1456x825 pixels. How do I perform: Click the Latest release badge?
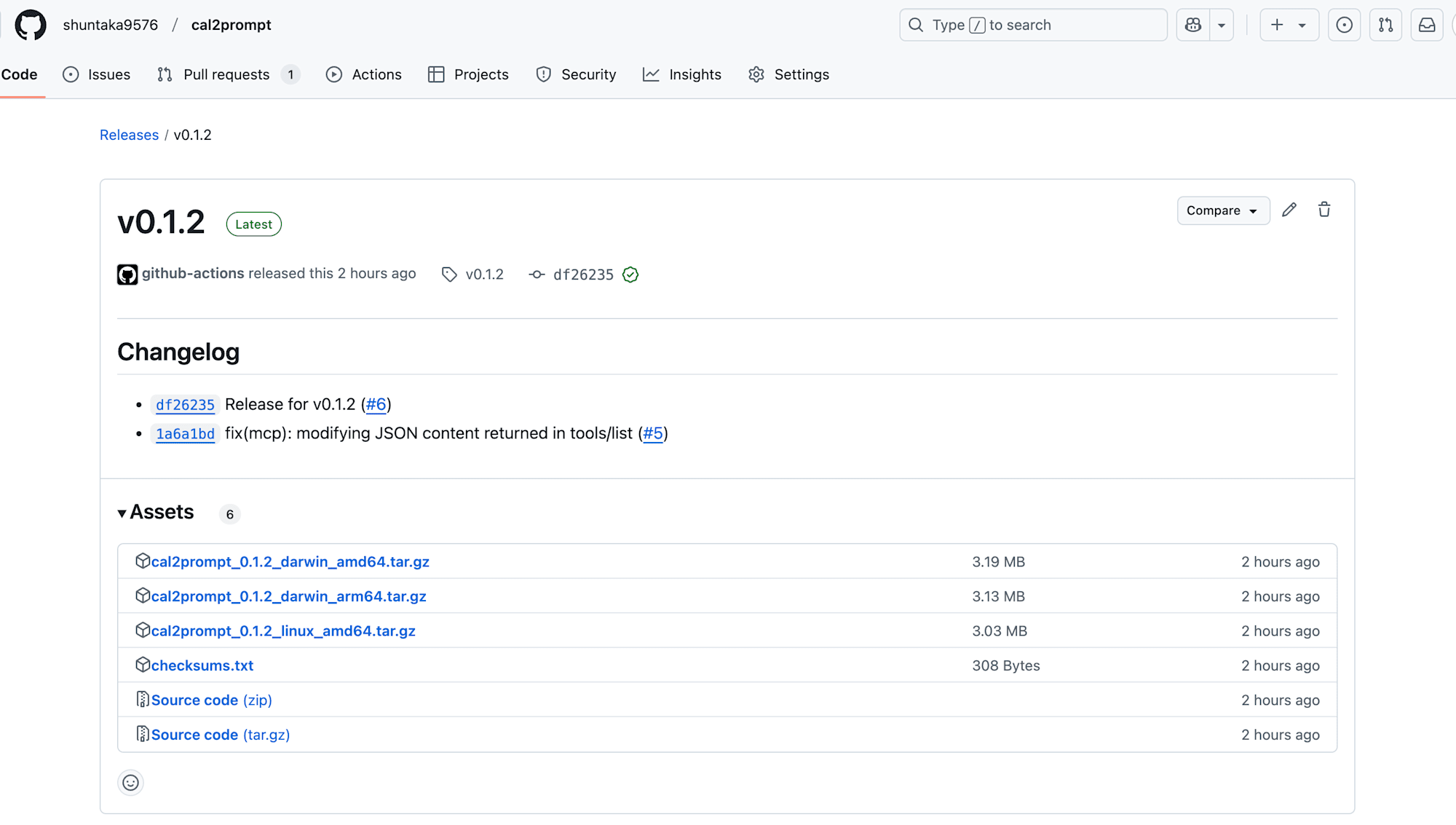click(253, 224)
